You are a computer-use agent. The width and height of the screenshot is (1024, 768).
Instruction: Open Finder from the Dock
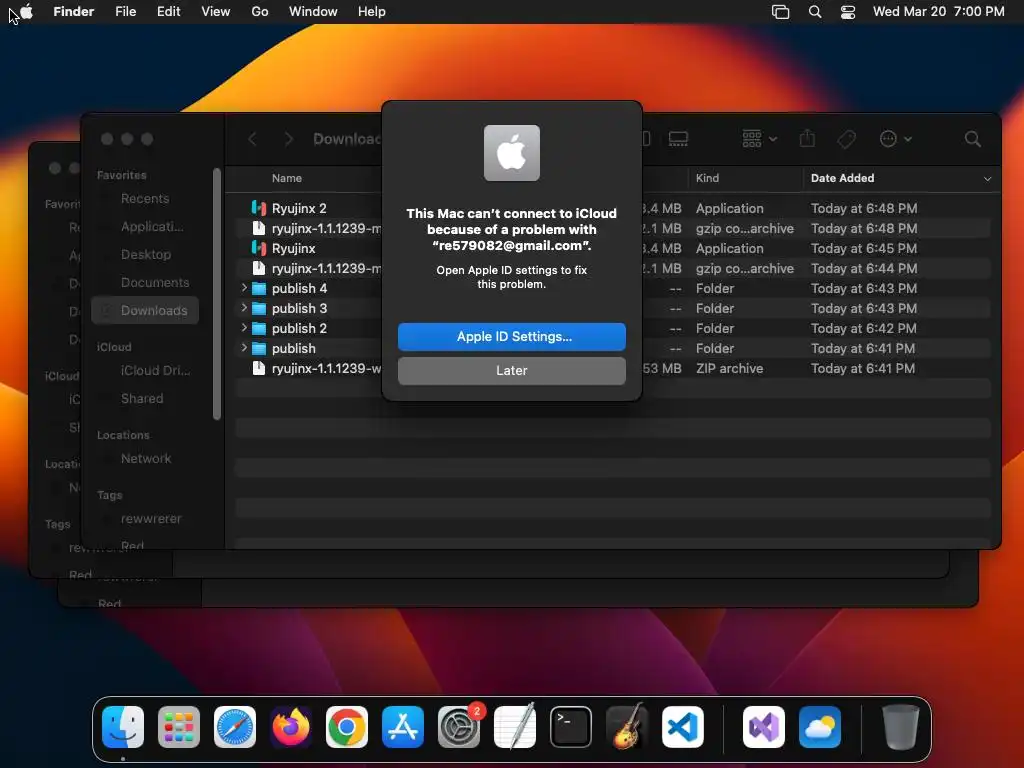[123, 727]
